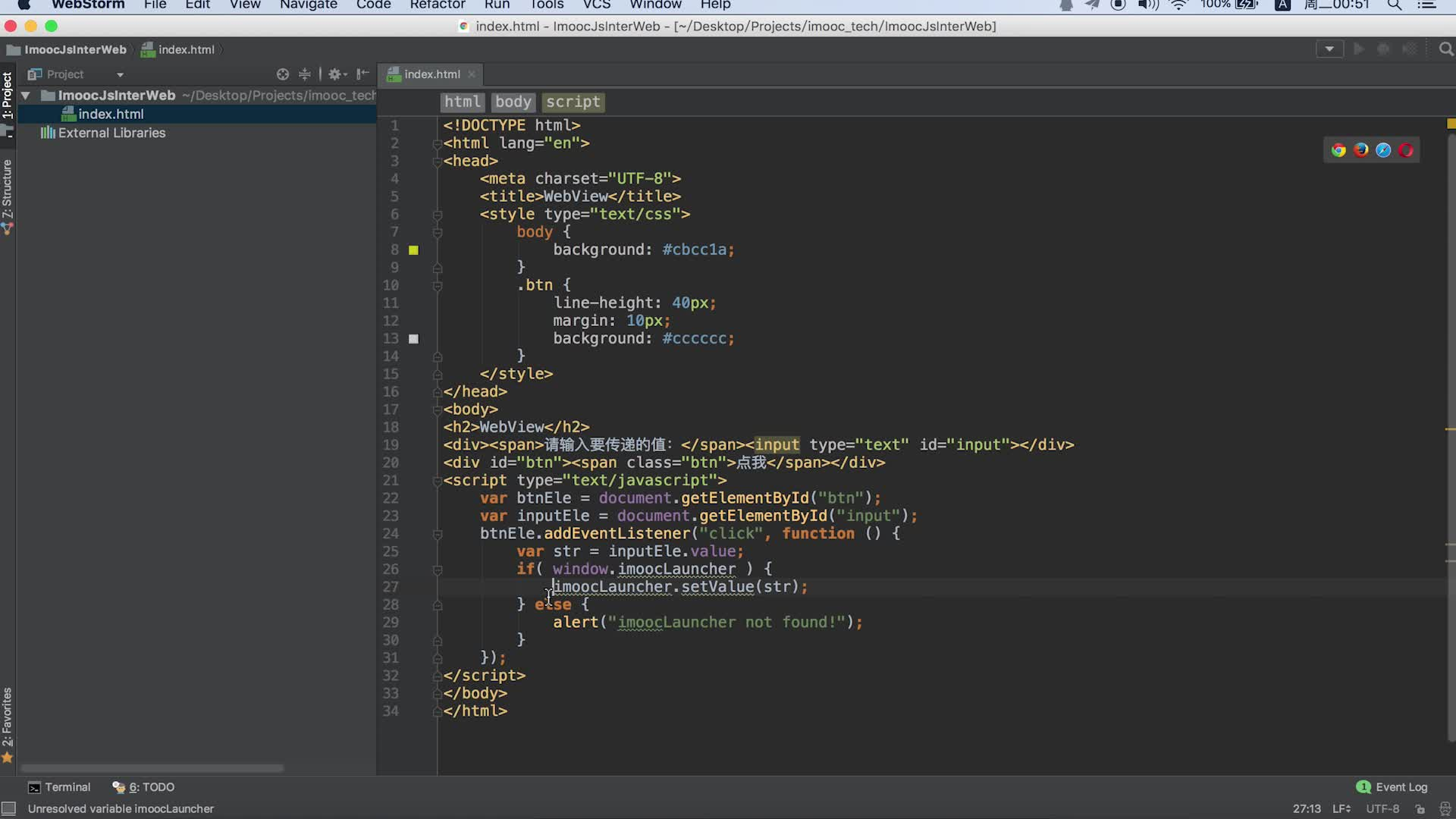Open the File menu

tap(155, 5)
